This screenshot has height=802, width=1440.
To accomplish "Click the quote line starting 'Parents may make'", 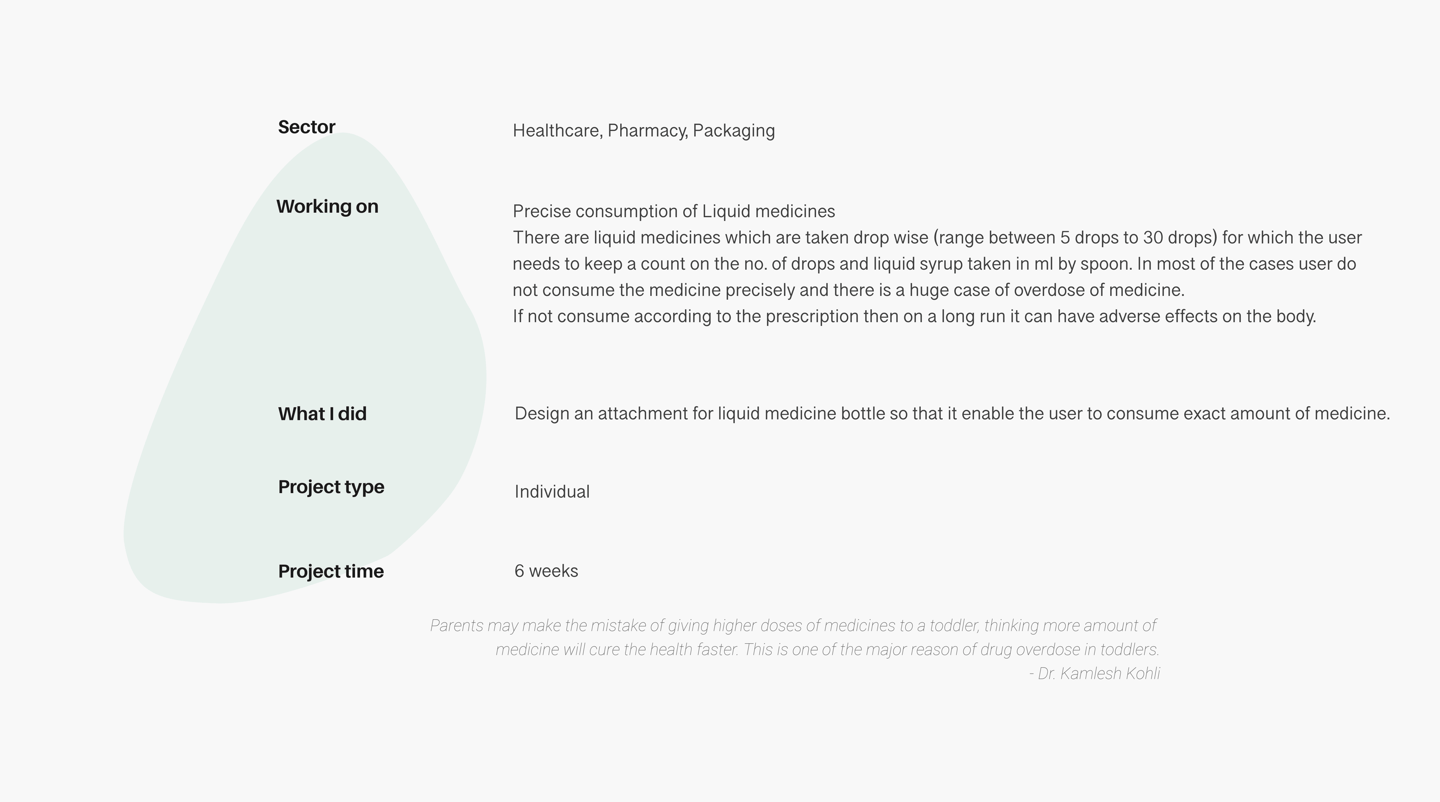I will pos(792,626).
